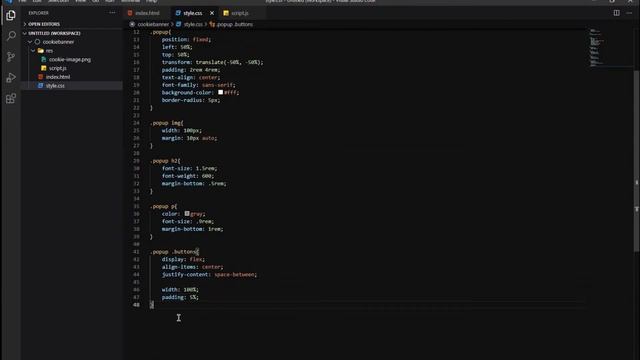Screen dimensions: 640x360
Task: Click the 'display: flex;' line
Action: tap(183, 260)
